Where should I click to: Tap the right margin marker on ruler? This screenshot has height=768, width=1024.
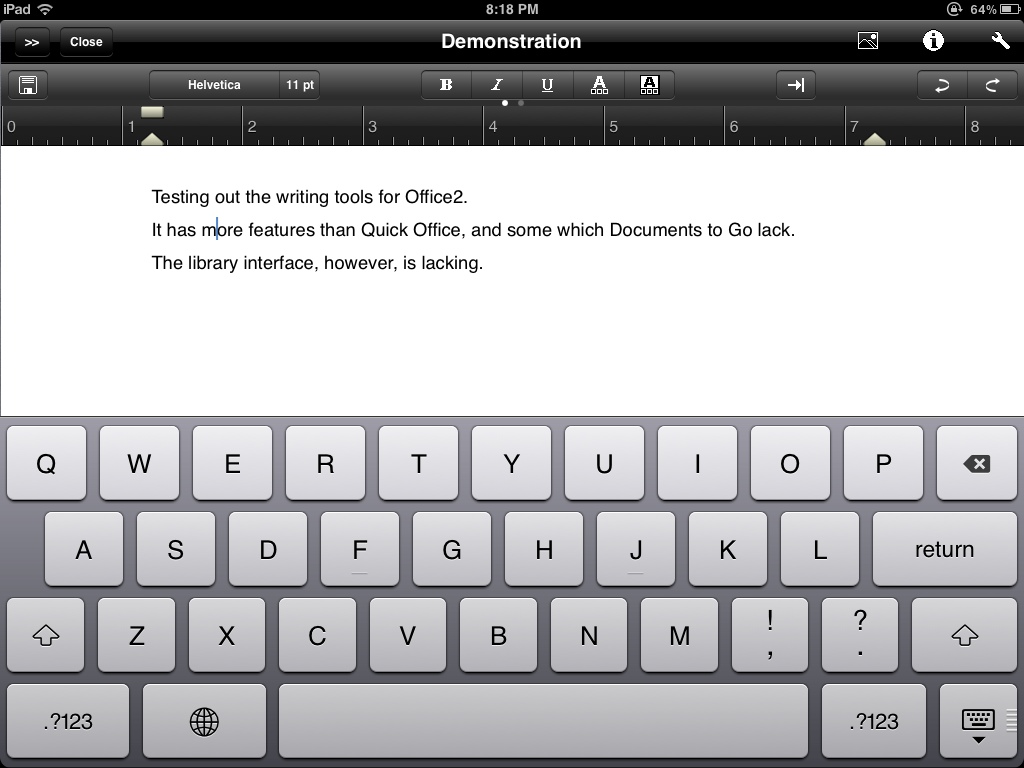point(874,139)
